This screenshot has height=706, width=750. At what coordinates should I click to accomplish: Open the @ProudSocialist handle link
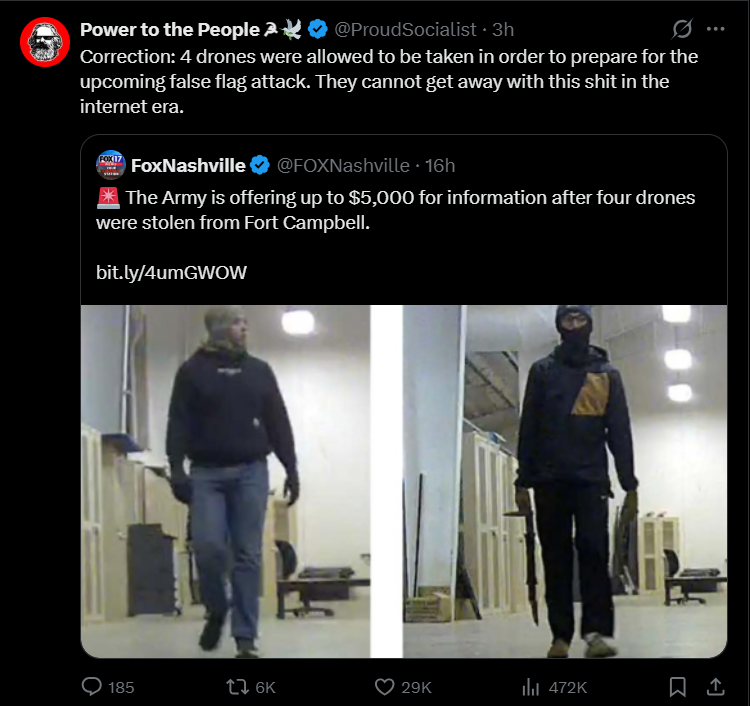click(405, 30)
